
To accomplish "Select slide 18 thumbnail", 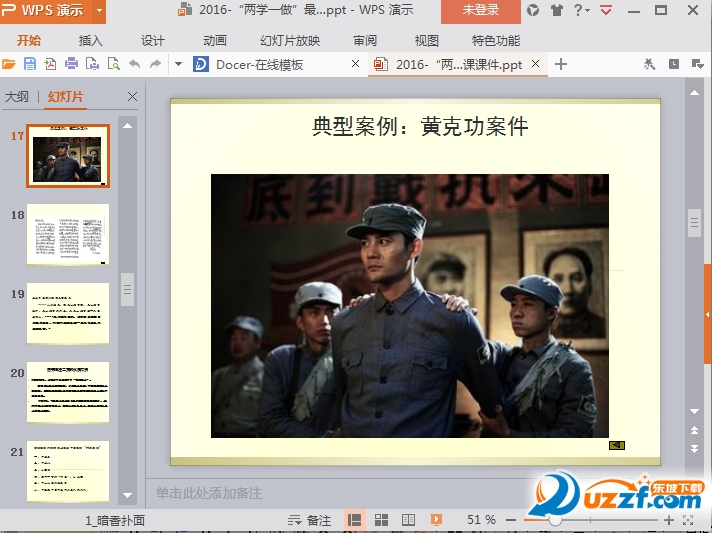I will pos(68,234).
